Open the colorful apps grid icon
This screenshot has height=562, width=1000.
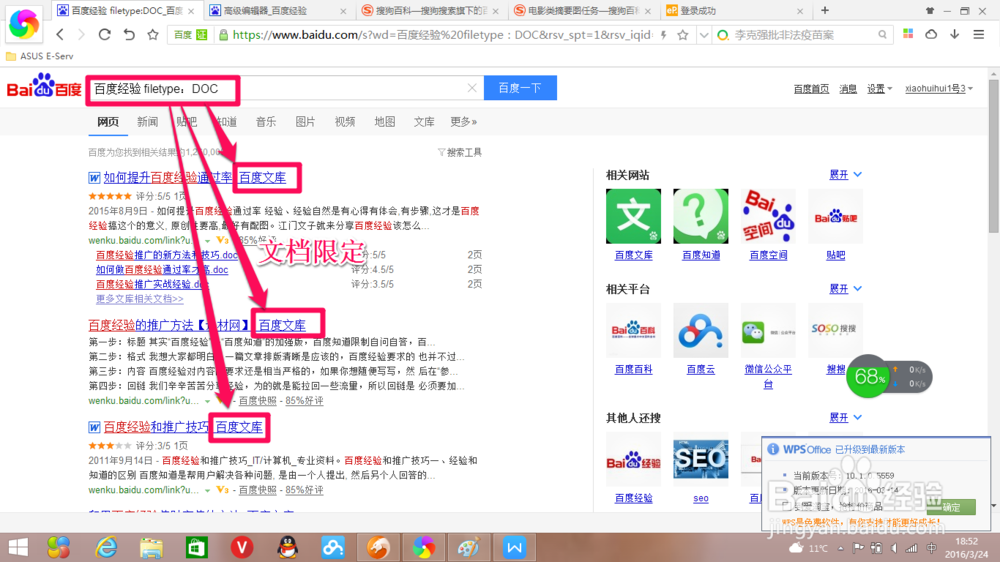click(908, 34)
